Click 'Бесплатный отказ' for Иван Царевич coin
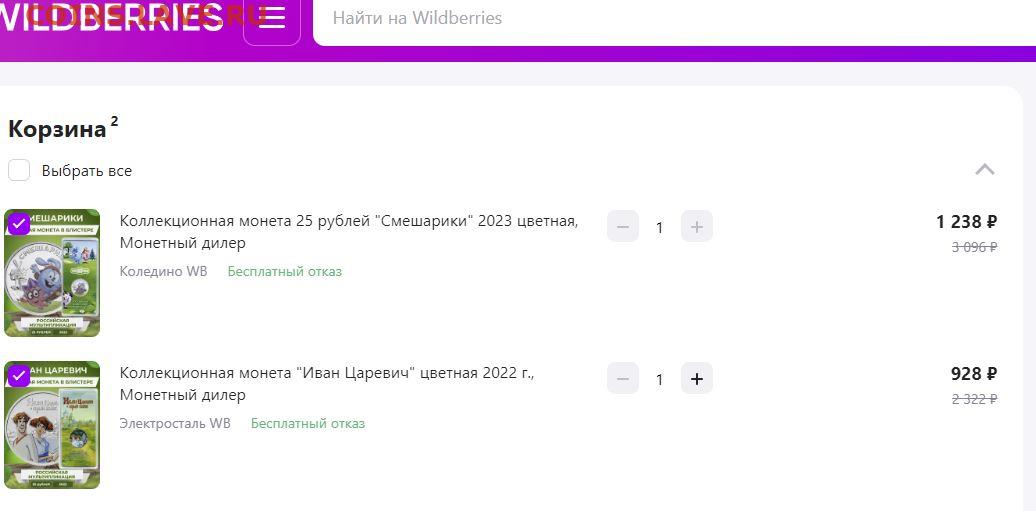The width and height of the screenshot is (1036, 511). tap(308, 424)
